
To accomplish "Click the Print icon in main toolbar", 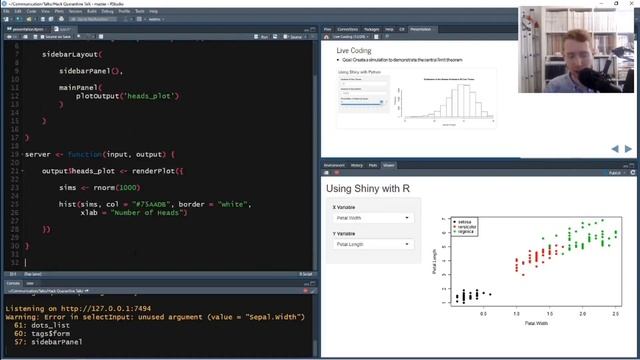I will 61,19.
